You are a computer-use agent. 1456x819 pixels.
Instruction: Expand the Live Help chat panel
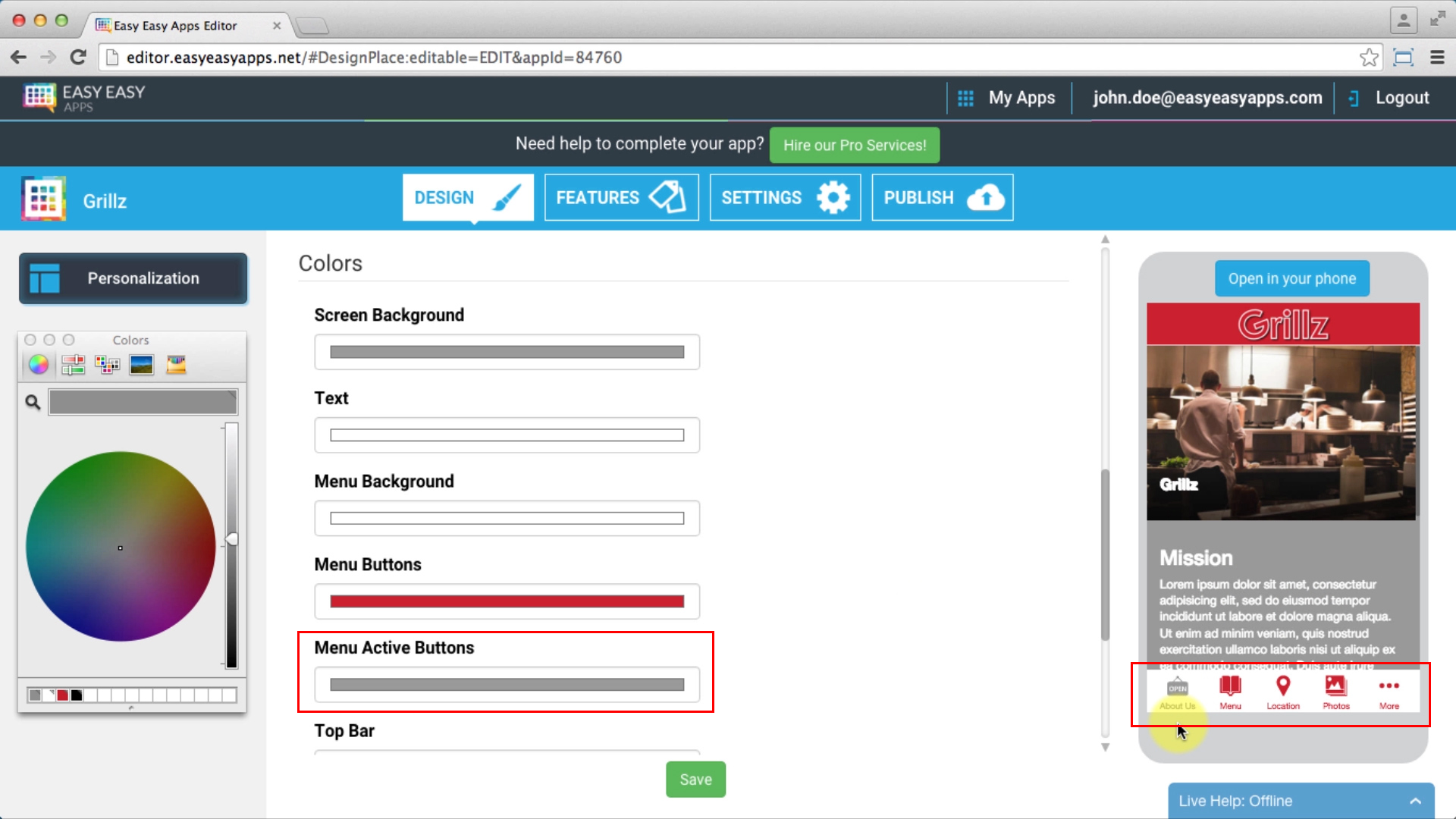click(x=1415, y=801)
